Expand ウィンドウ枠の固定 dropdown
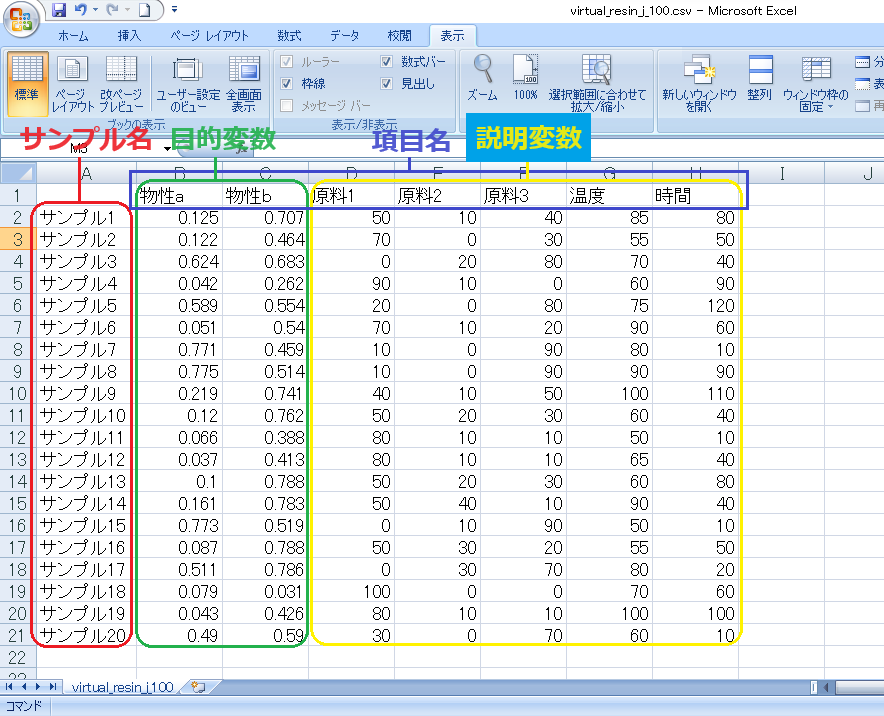The height and width of the screenshot is (716, 884). point(816,84)
